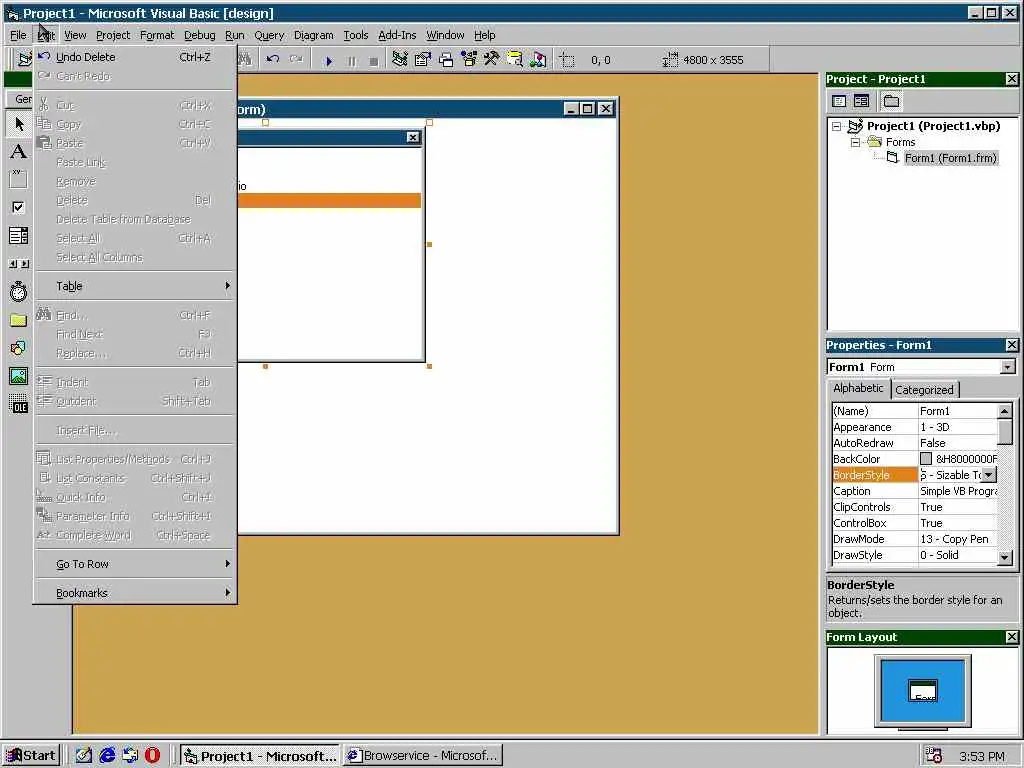Open Form Layout Window from toolbar
Image resolution: width=1024 pixels, height=768 pixels.
pyautogui.click(x=445, y=59)
